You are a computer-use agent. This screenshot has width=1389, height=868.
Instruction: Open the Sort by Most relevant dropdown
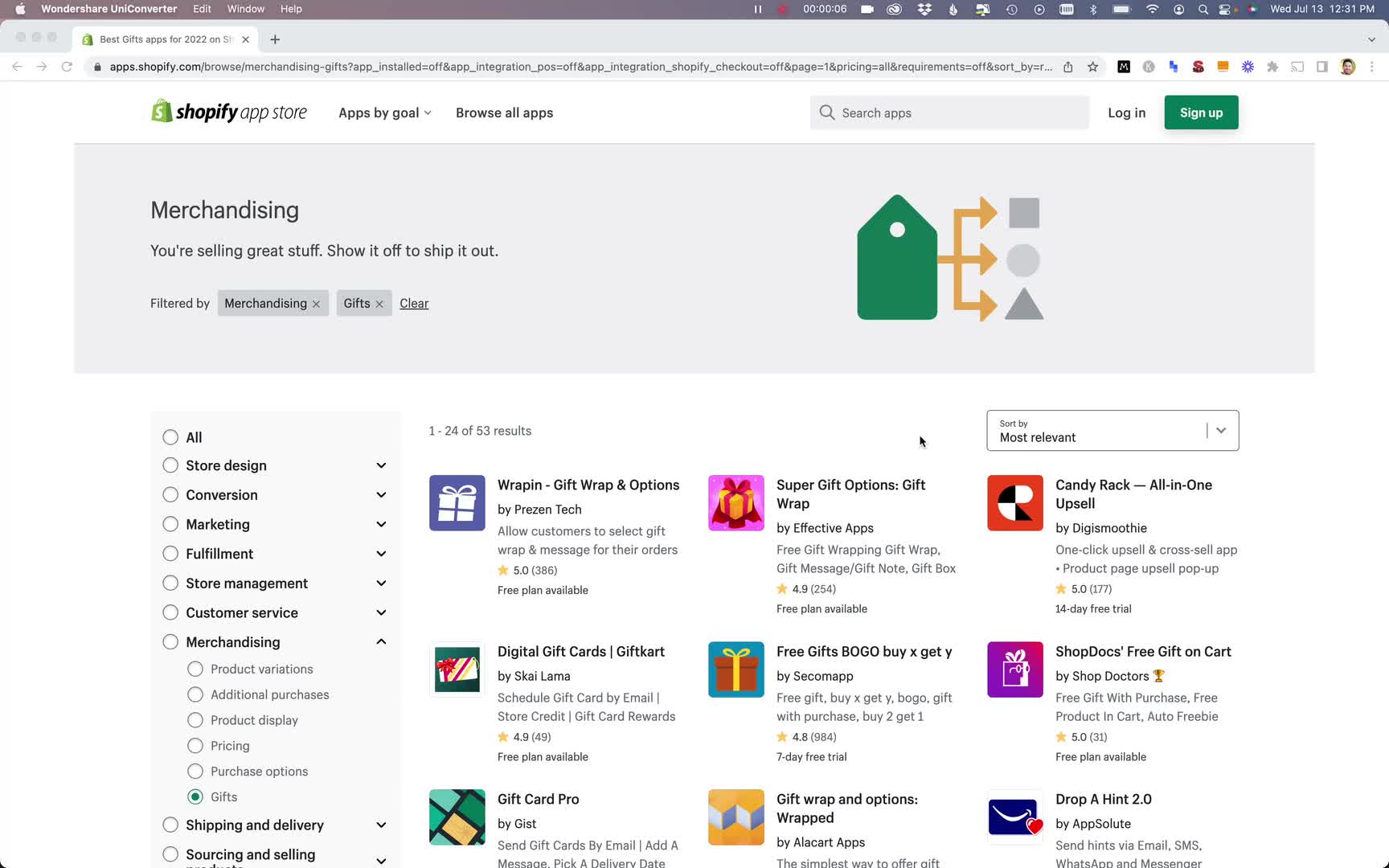point(1112,431)
